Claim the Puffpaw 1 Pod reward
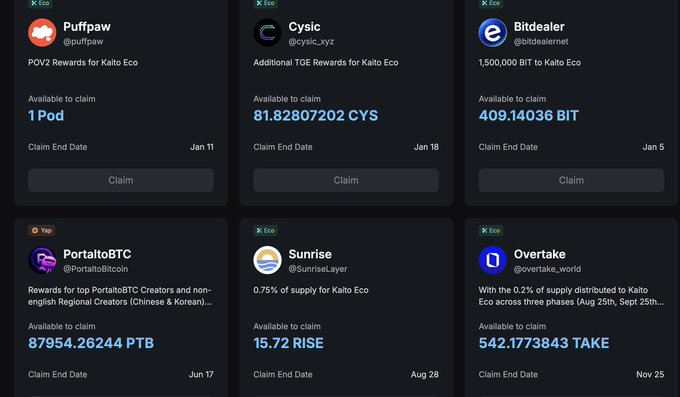 click(121, 180)
